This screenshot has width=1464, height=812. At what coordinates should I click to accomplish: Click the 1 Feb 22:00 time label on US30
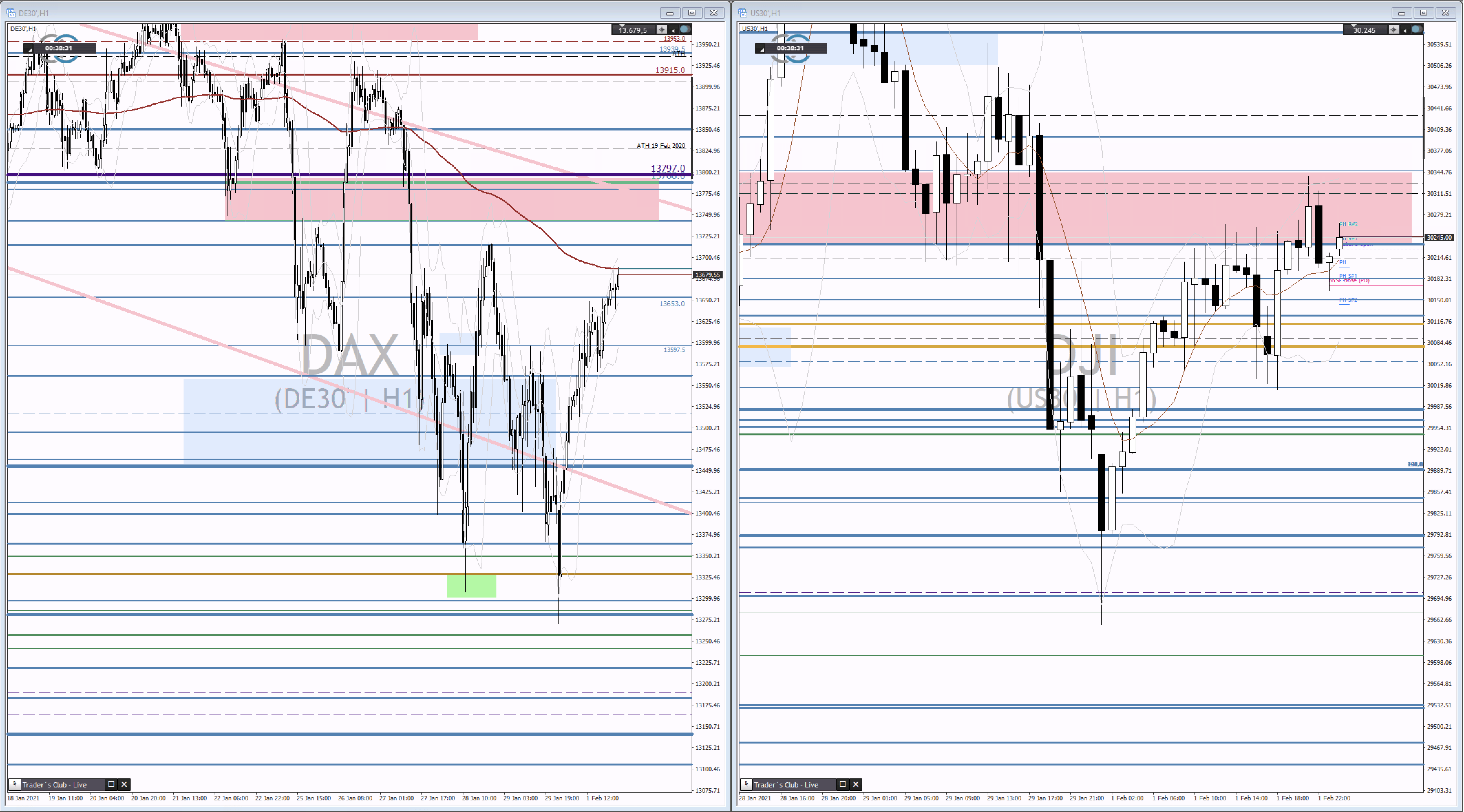pos(1334,798)
